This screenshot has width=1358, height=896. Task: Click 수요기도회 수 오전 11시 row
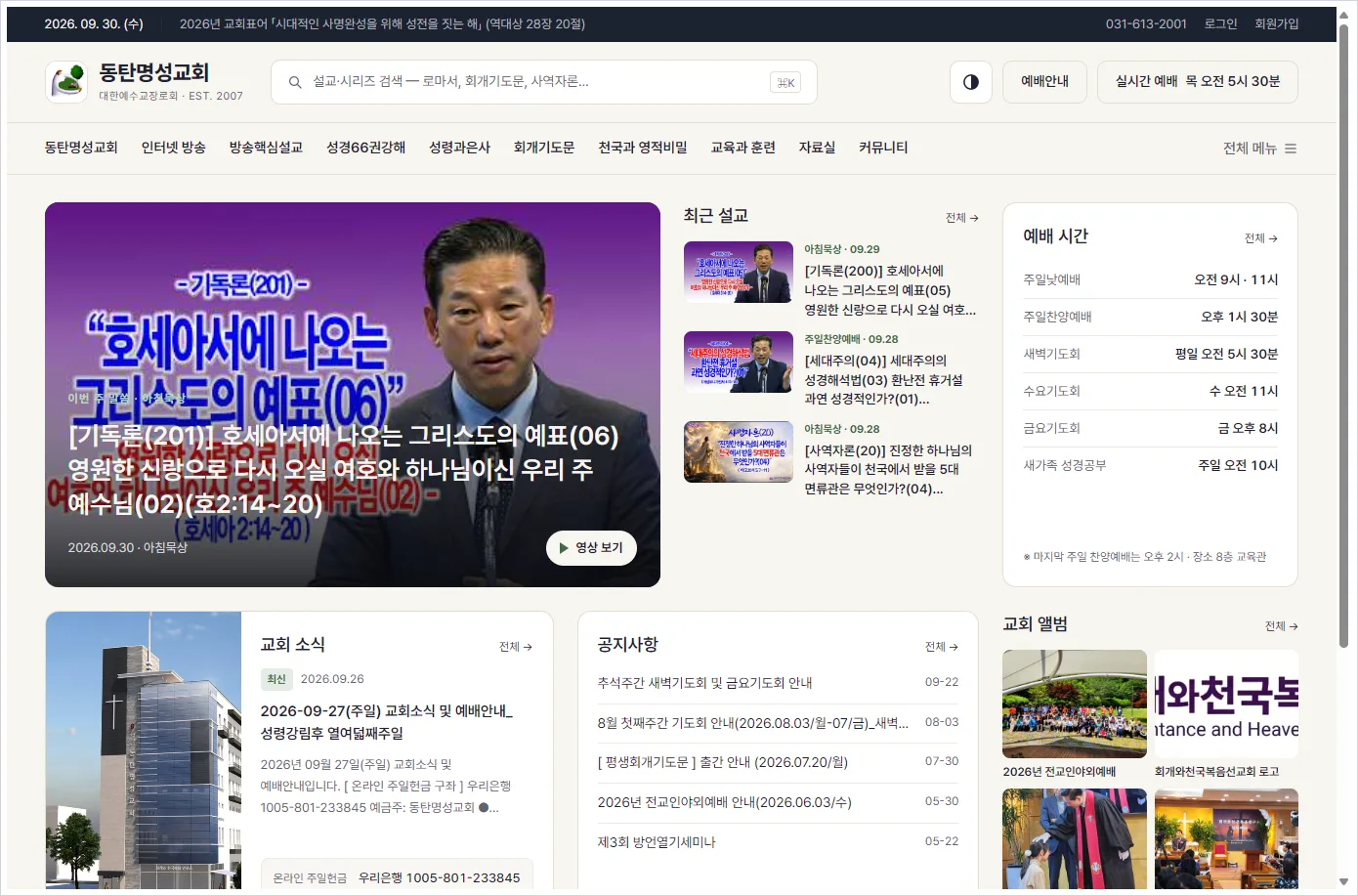point(1150,391)
